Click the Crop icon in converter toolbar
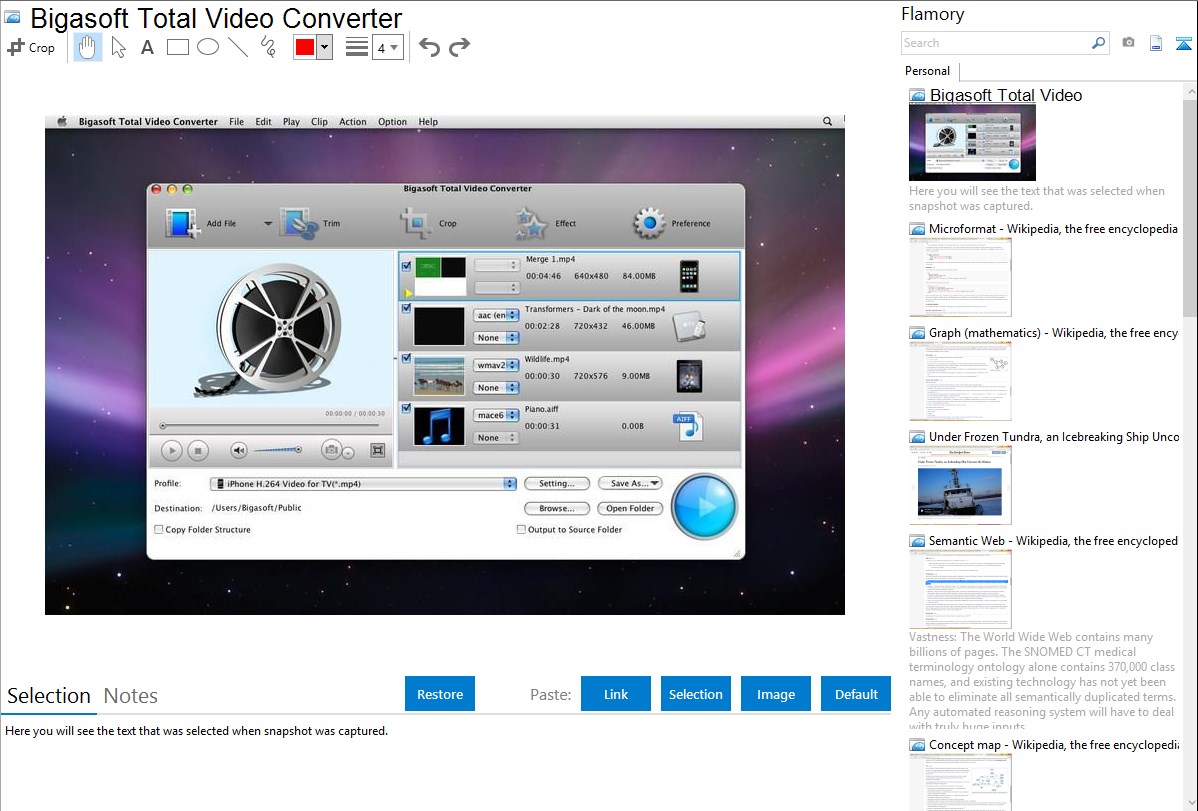Viewport: 1198px width, 811px height. point(416,223)
